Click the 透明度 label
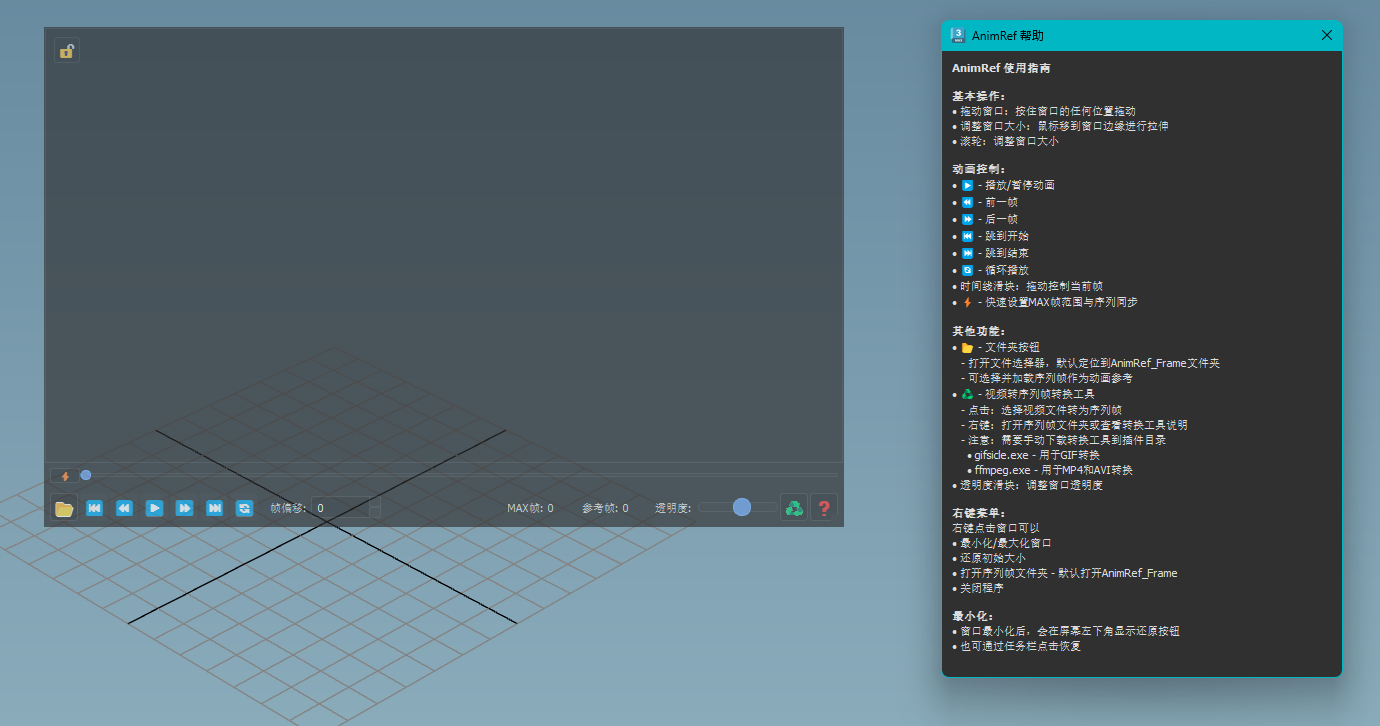 (673, 508)
